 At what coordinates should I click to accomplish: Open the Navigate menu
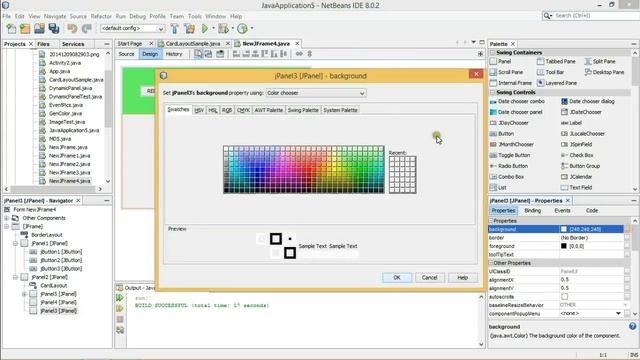point(55,16)
